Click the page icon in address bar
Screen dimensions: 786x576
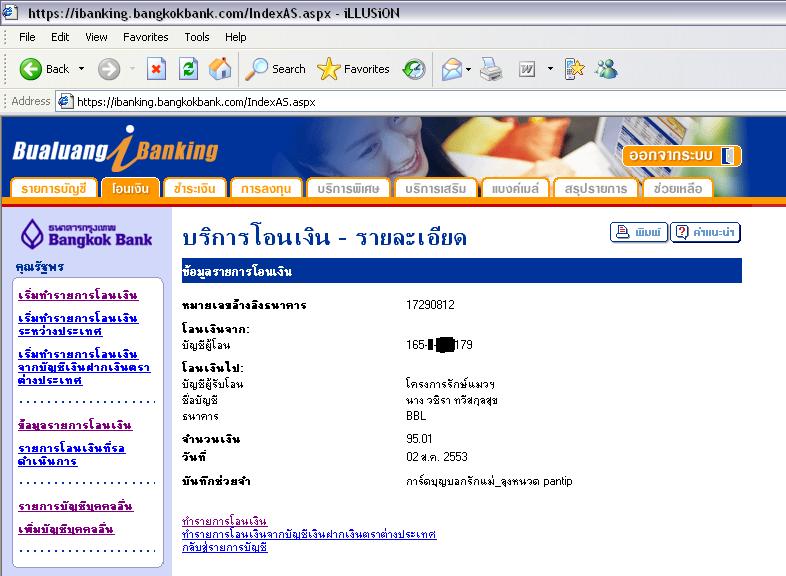[x=65, y=101]
